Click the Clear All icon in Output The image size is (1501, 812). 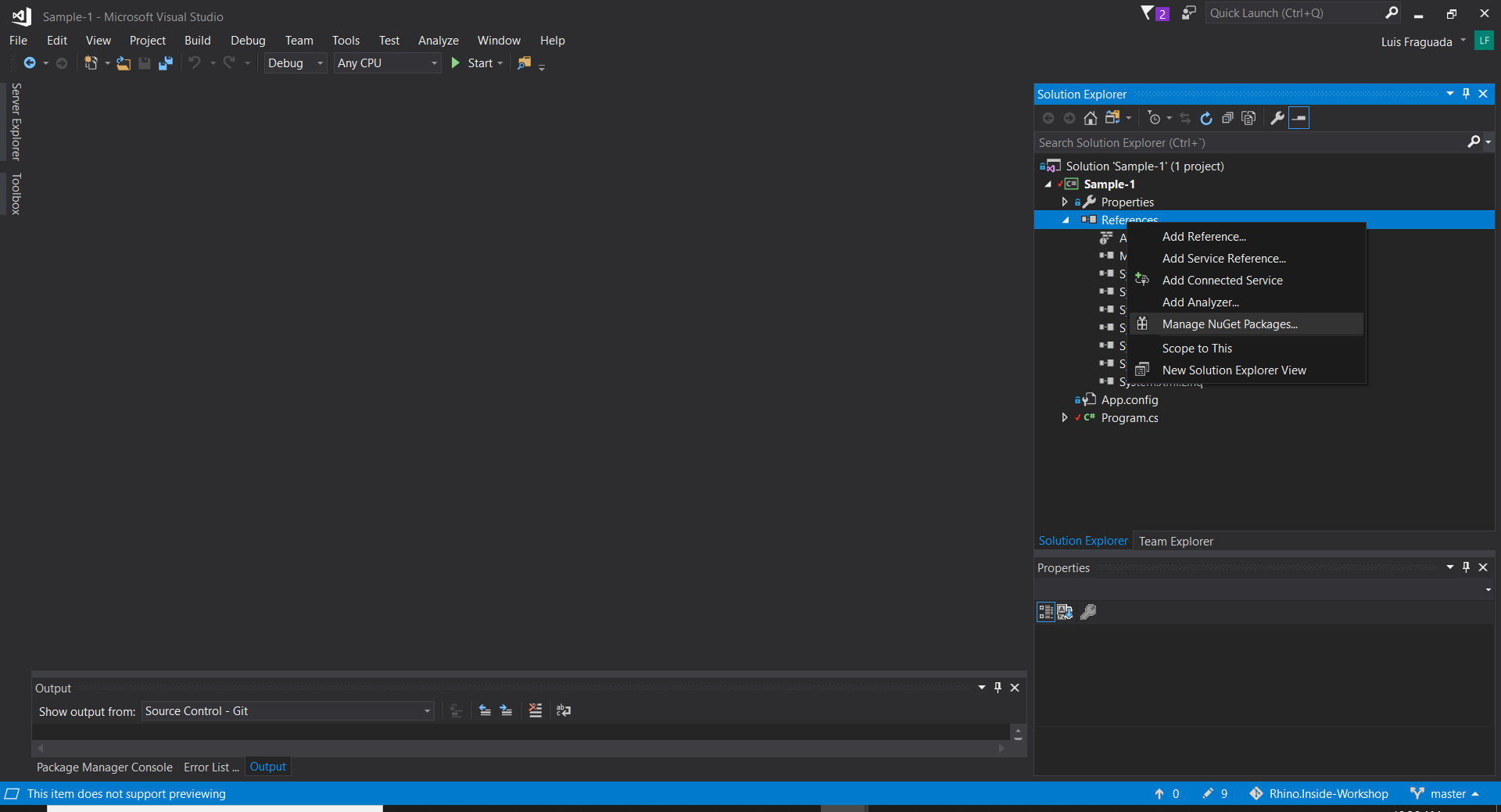(x=535, y=710)
